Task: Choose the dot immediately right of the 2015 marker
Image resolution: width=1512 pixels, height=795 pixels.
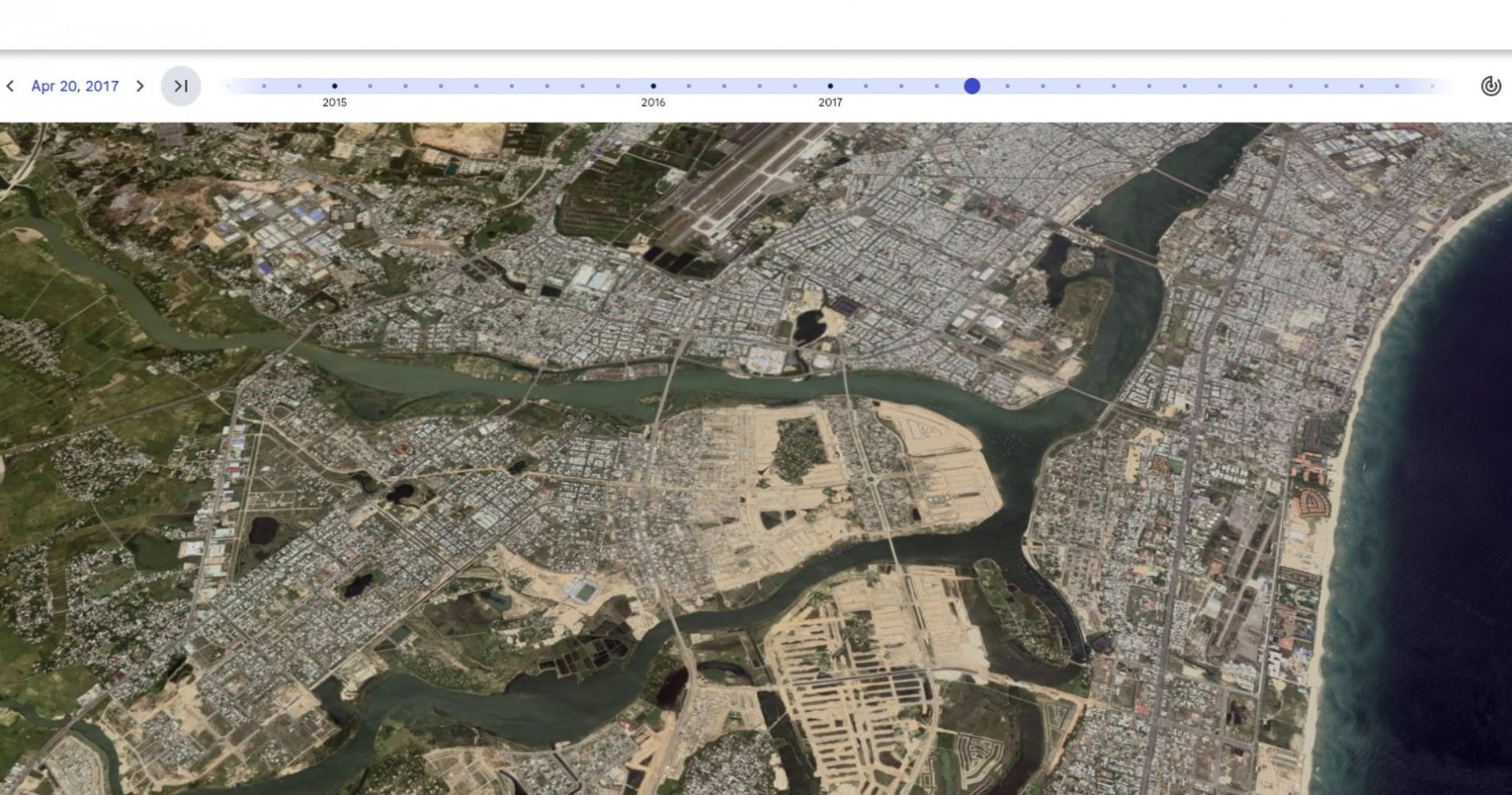Action: [x=370, y=86]
